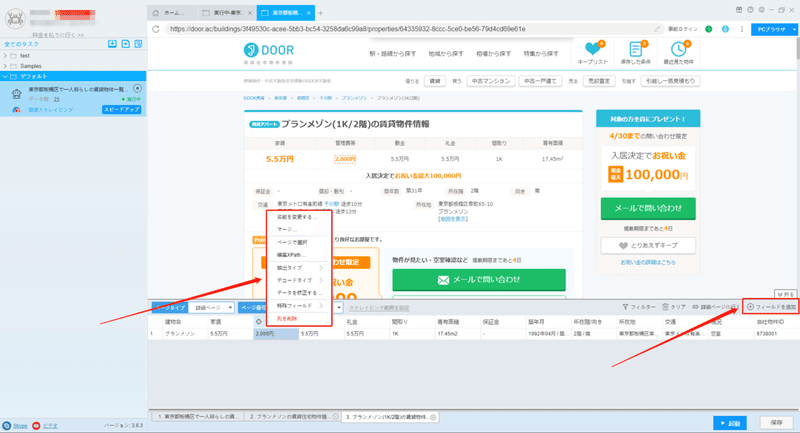Open the 詳細ページ page type dropdown
The height and width of the screenshot is (433, 800).
[211, 308]
